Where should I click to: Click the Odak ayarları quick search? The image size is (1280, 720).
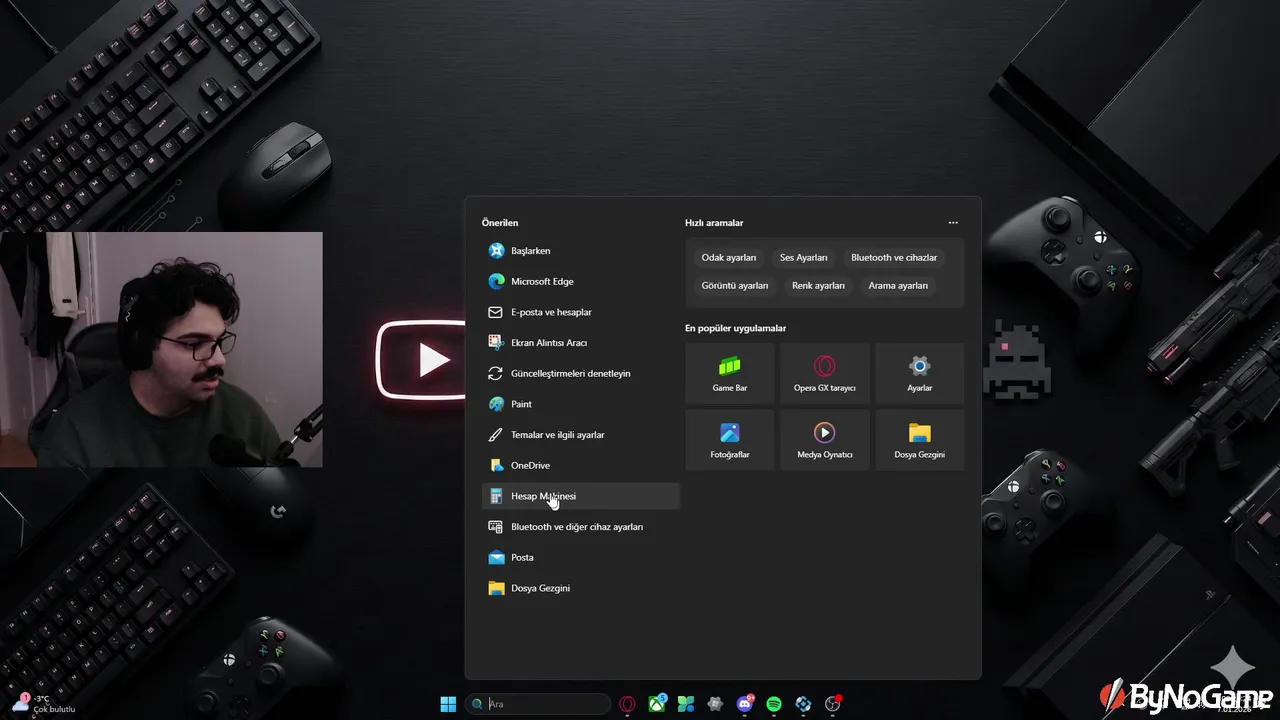pyautogui.click(x=729, y=257)
